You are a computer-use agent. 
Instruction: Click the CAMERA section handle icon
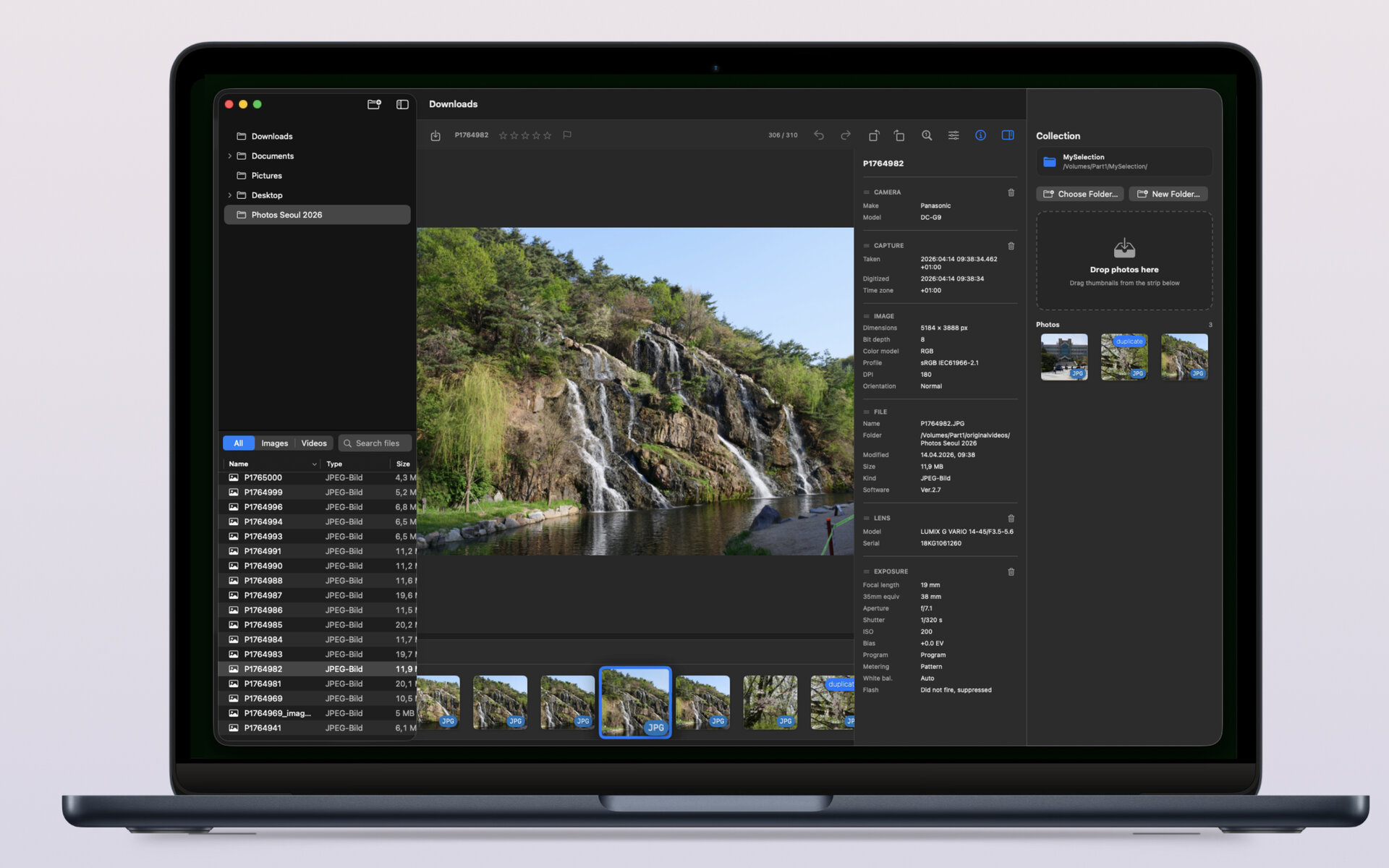point(867,192)
